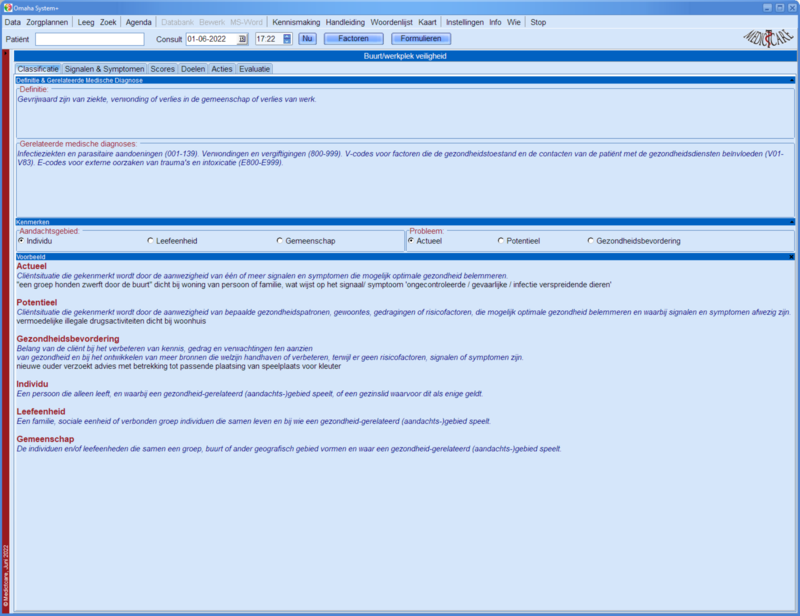Screen dimensions: 800x616
Task: Collapse the Kenmerken panel
Action: [x=792, y=222]
